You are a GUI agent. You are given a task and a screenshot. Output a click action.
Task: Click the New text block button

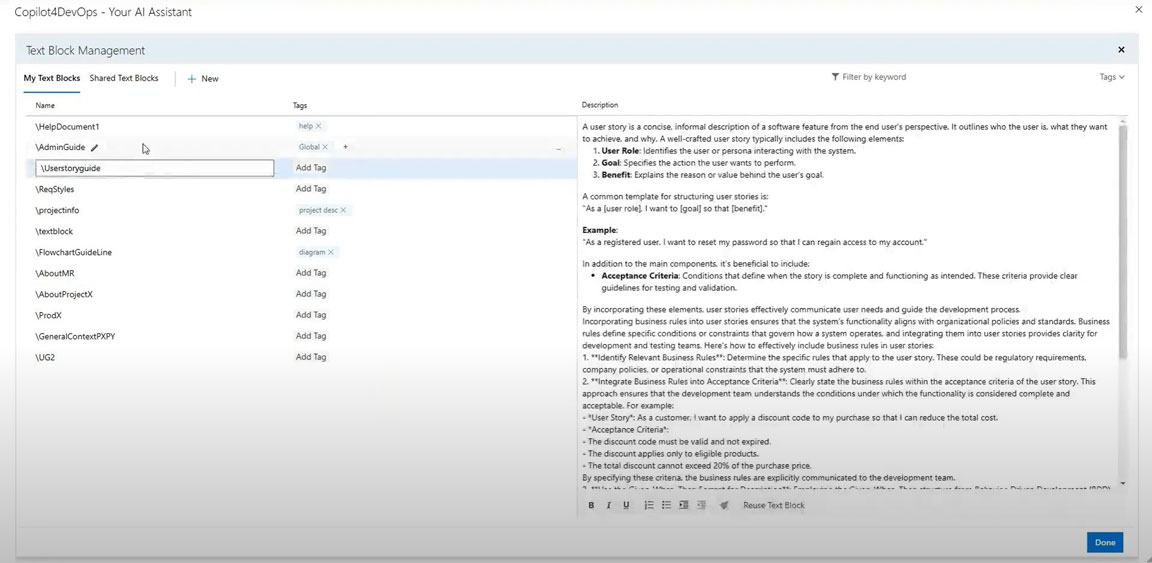coord(203,79)
